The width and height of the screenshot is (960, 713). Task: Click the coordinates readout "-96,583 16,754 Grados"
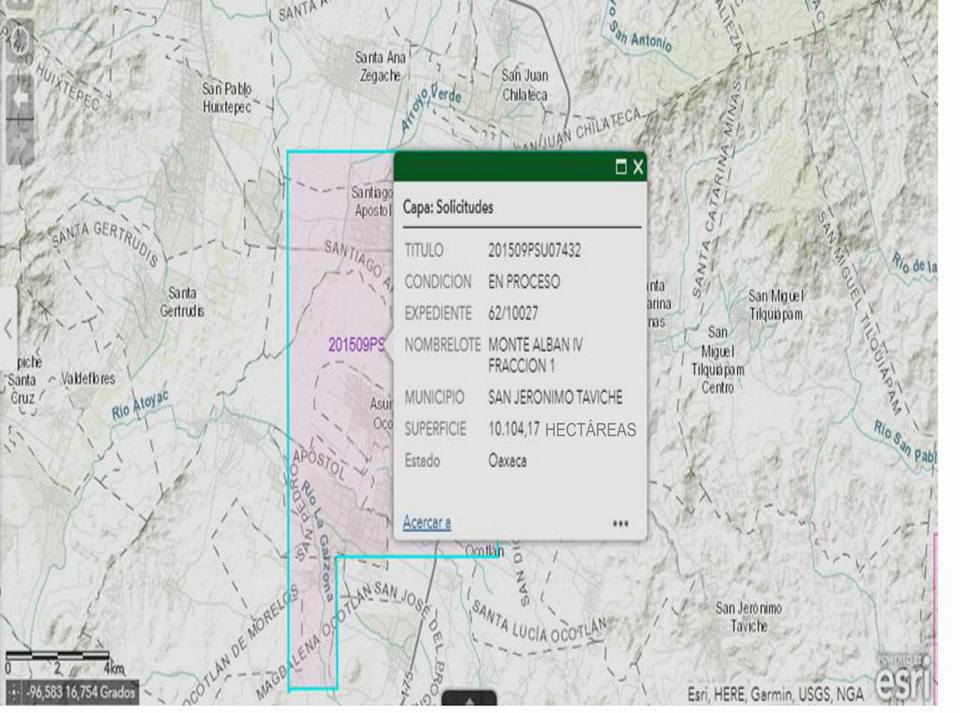[78, 693]
